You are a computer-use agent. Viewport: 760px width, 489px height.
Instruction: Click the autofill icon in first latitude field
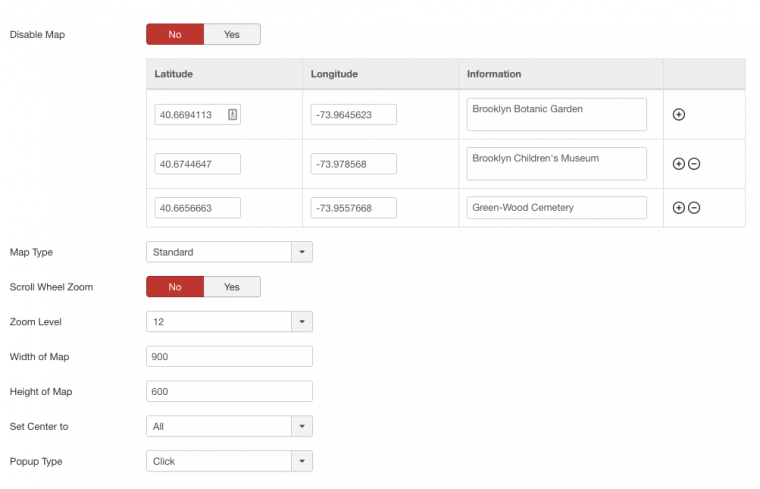pos(232,115)
